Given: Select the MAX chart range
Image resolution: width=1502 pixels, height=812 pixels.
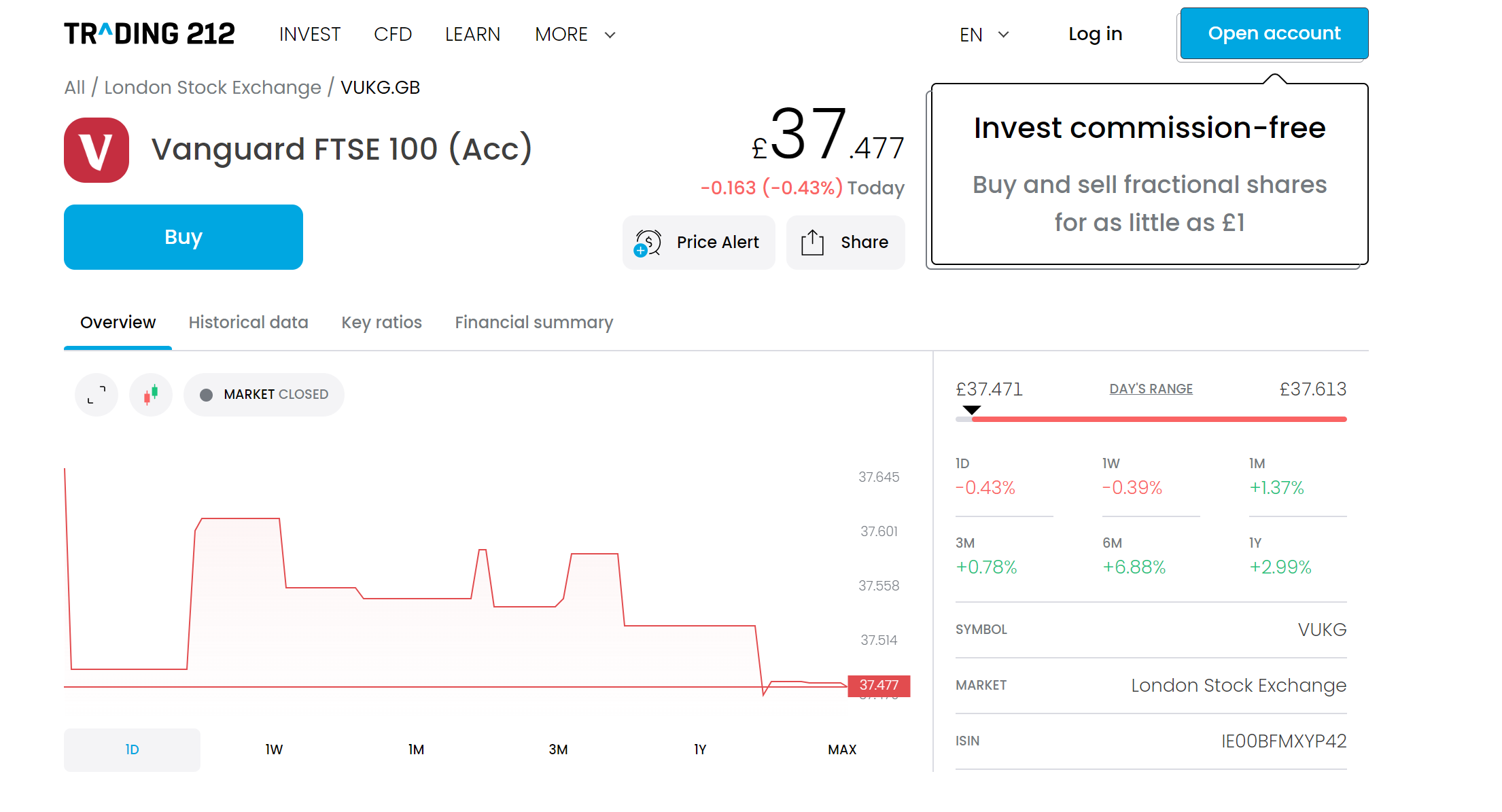Looking at the screenshot, I should point(842,750).
